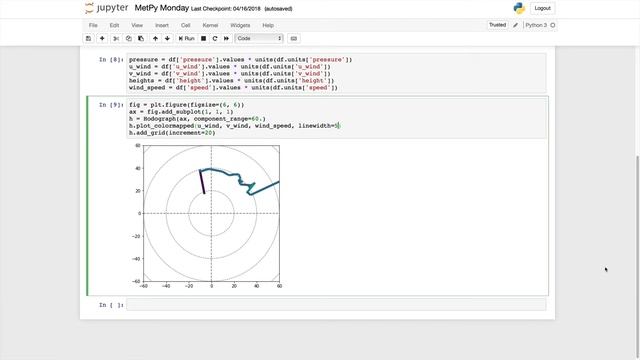The width and height of the screenshot is (640, 360).
Task: Copy selected cells icon
Action: (x=129, y=38)
